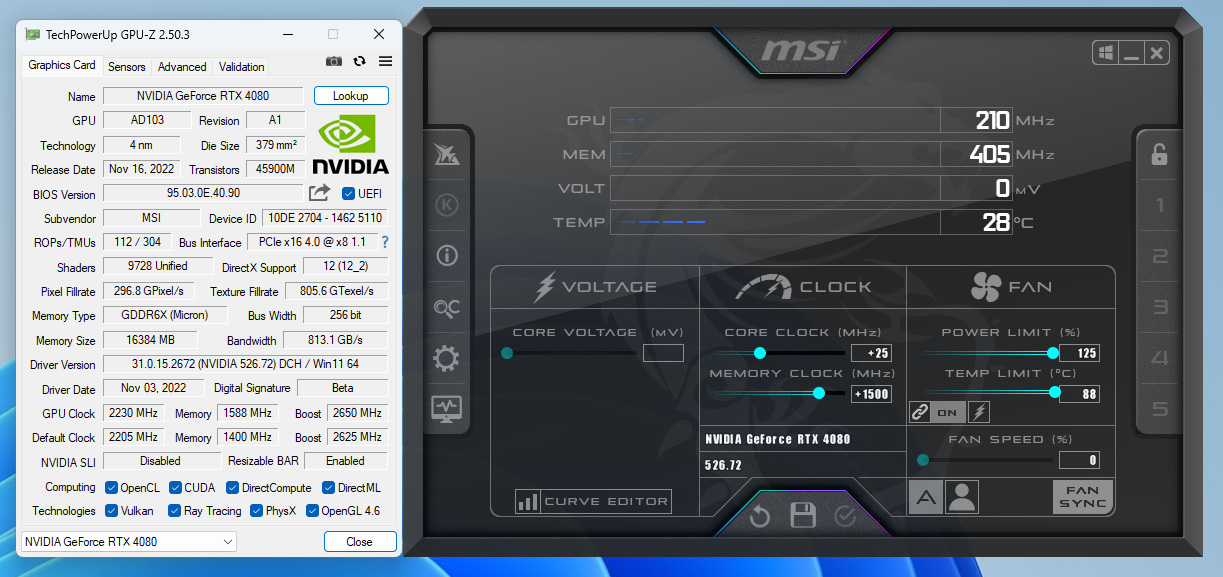Click the Temp Limit 88 value field
The height and width of the screenshot is (577, 1223).
1079,394
